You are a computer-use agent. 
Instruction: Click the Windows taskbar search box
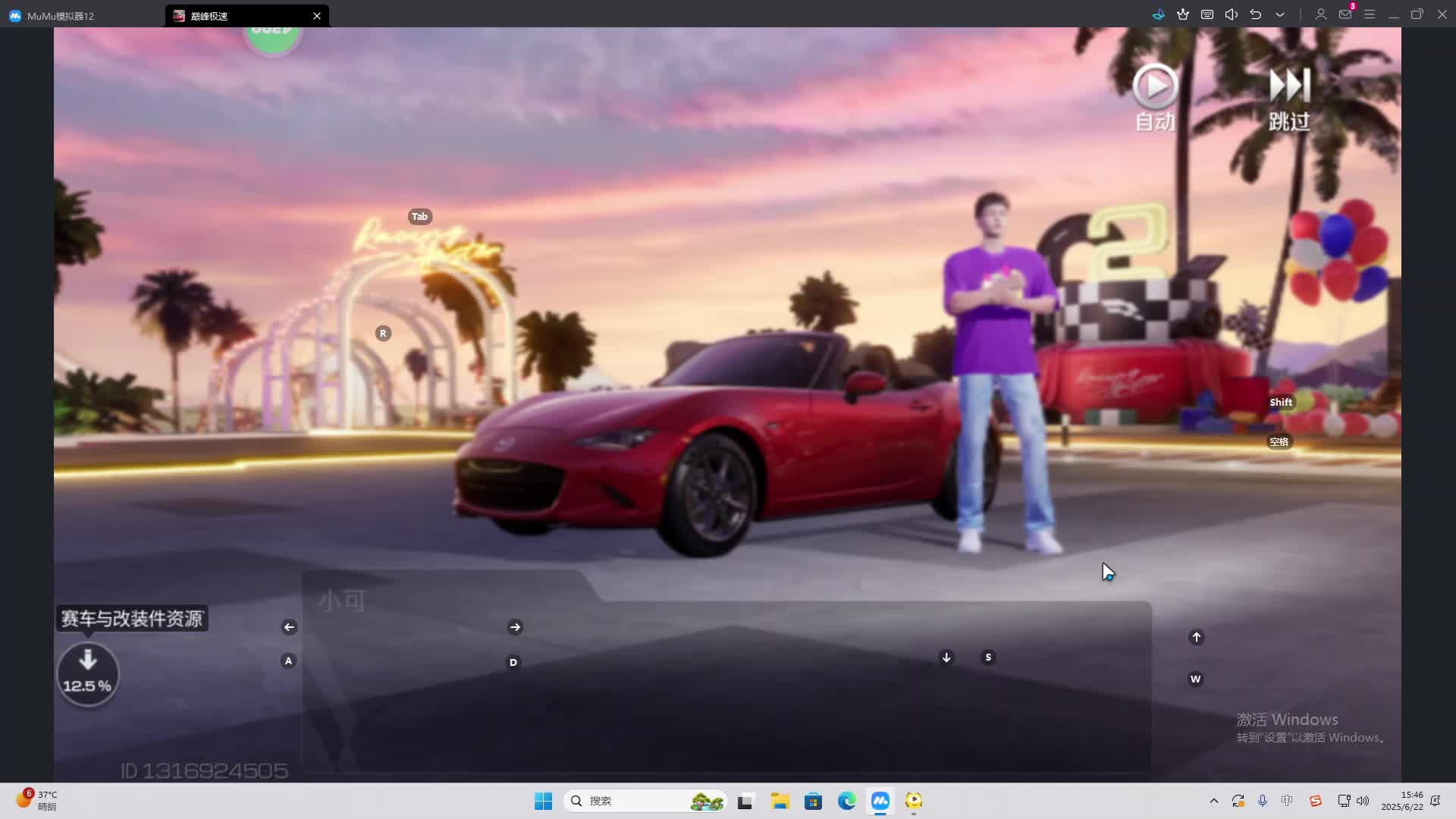645,801
